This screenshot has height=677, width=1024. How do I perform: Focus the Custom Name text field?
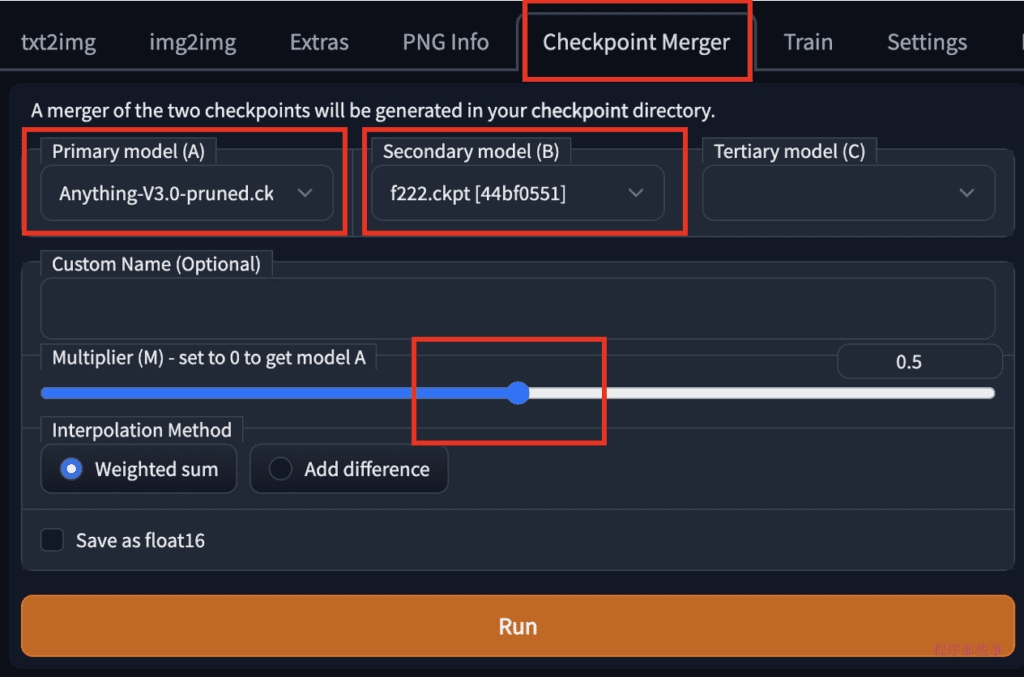517,308
